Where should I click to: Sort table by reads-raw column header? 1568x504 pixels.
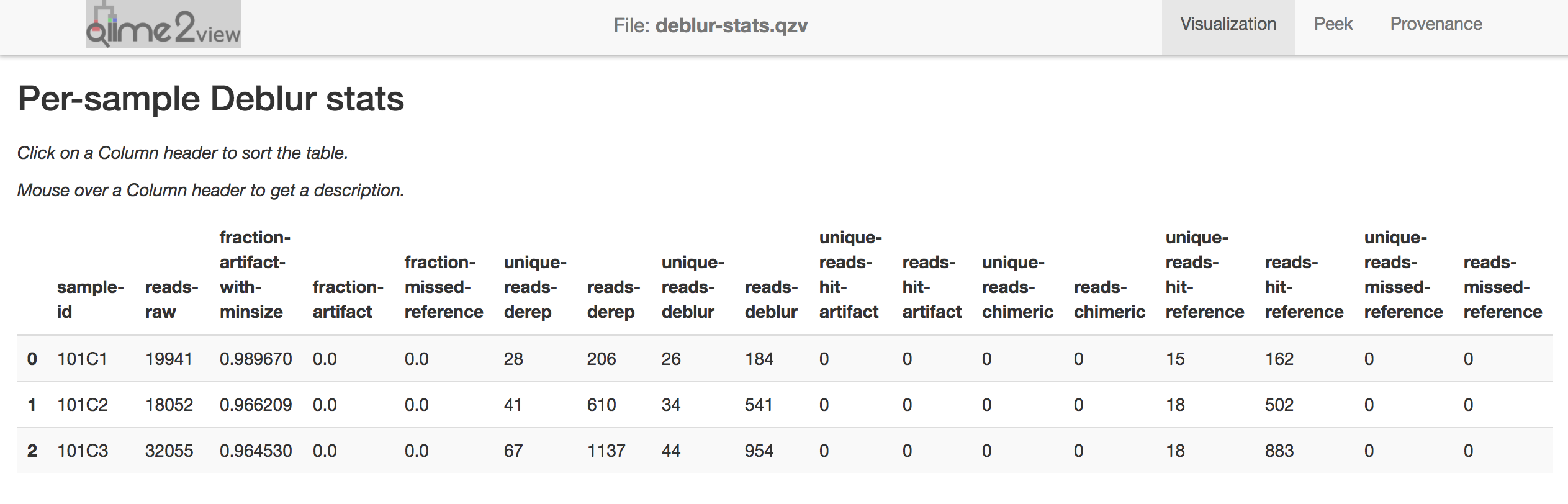point(171,299)
